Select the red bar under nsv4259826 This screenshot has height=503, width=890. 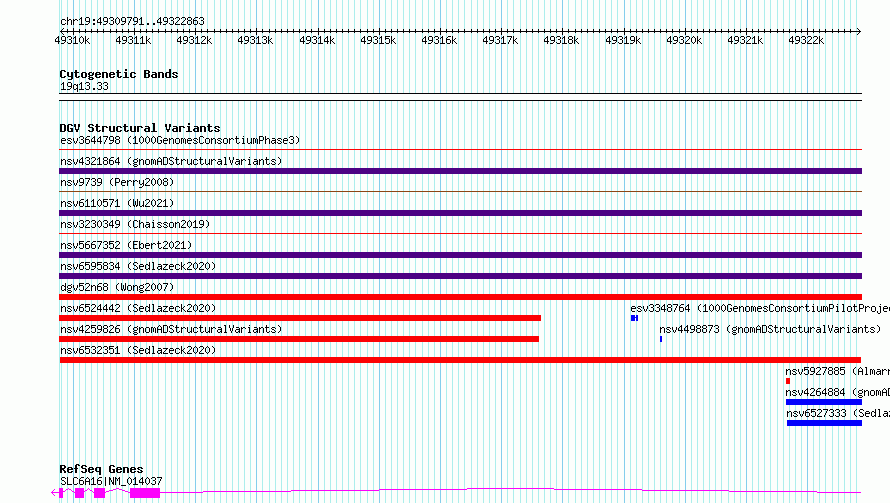299,339
